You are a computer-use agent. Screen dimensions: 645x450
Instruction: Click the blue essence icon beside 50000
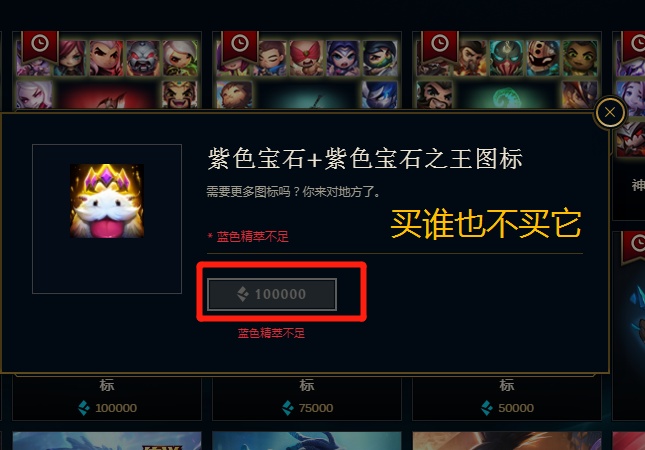click(487, 408)
